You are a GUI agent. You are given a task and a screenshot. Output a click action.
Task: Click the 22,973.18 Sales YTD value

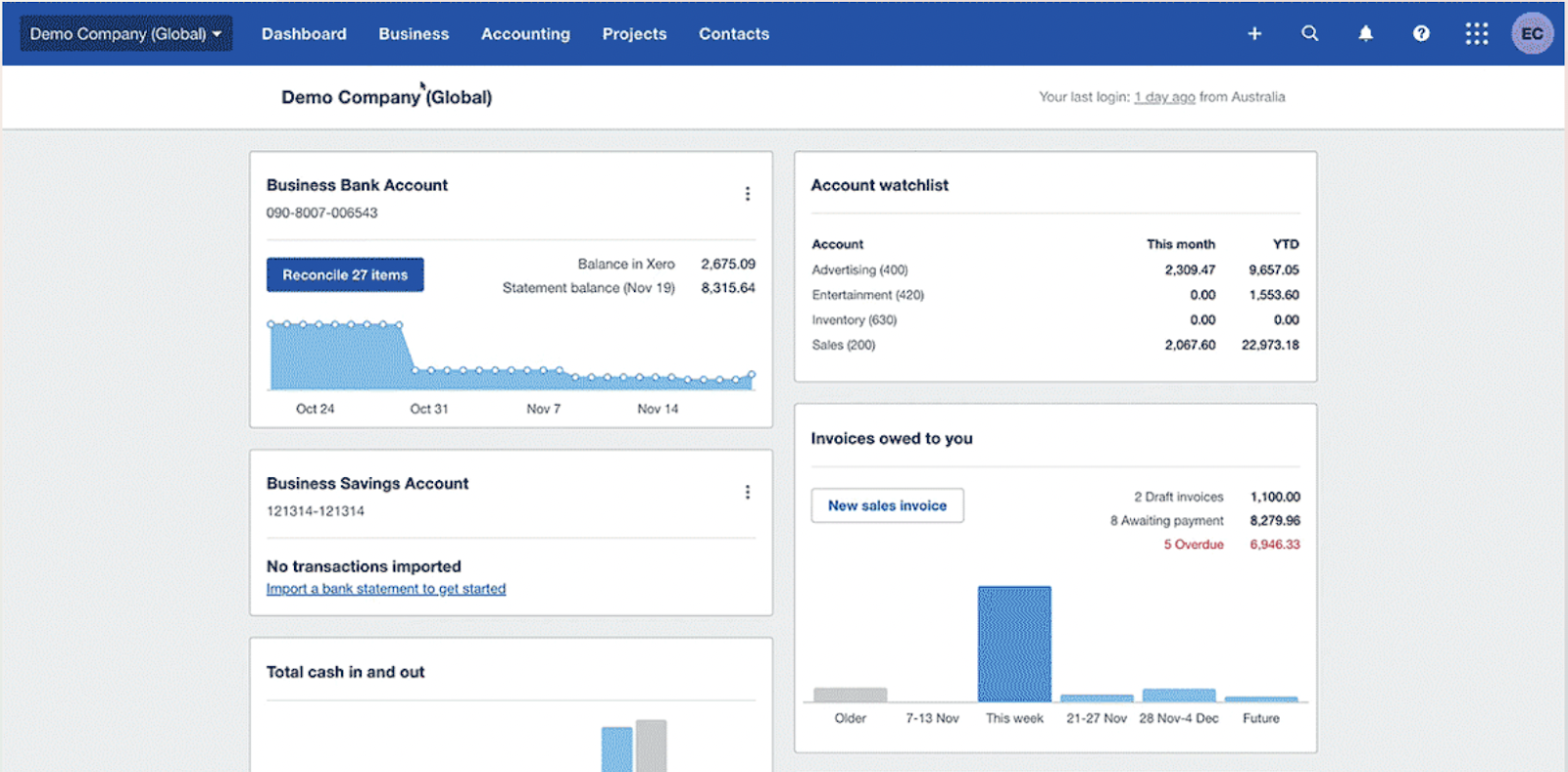1270,345
